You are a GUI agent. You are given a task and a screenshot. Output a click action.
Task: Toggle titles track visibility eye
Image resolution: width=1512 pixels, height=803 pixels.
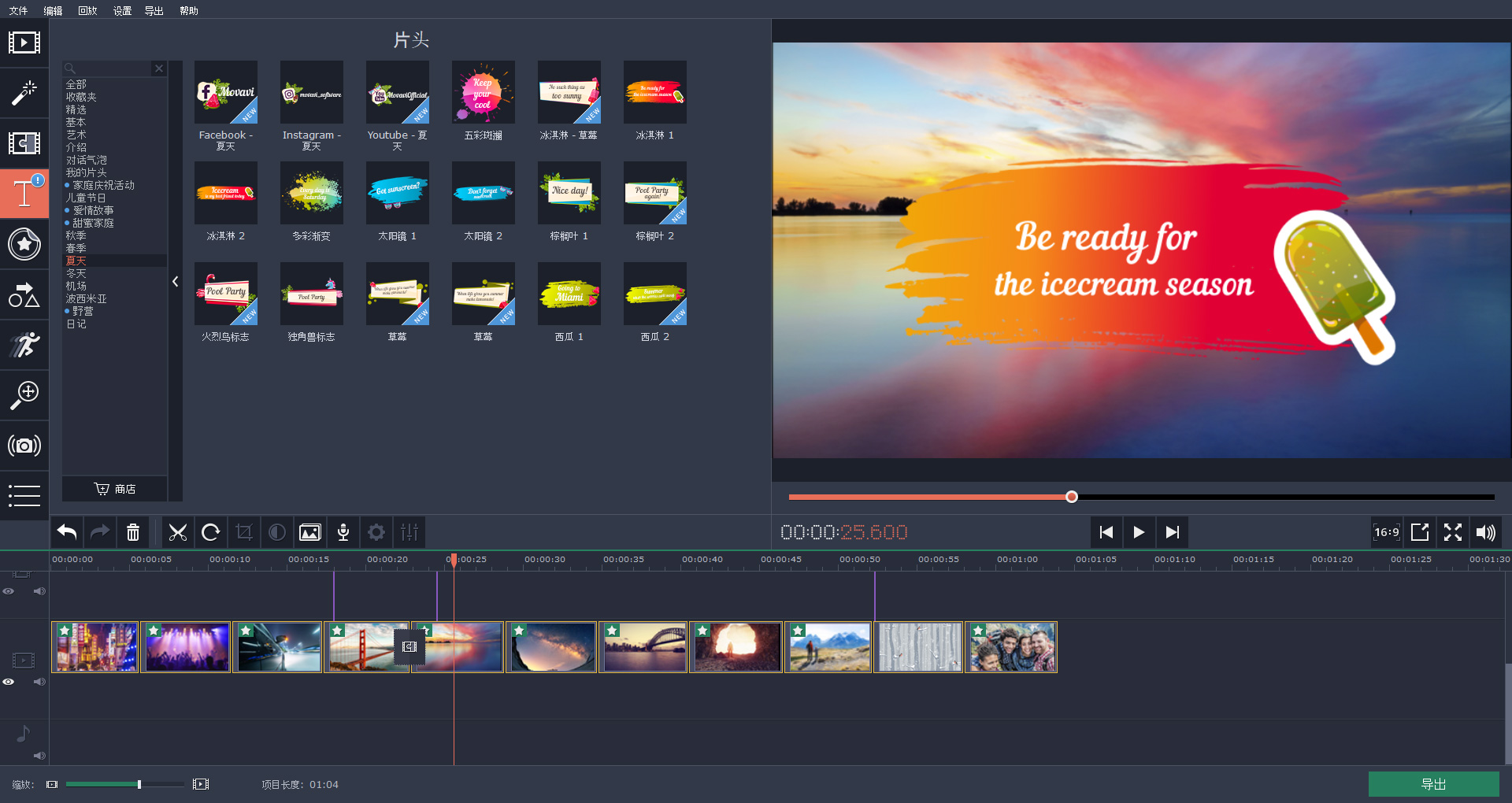coord(9,591)
